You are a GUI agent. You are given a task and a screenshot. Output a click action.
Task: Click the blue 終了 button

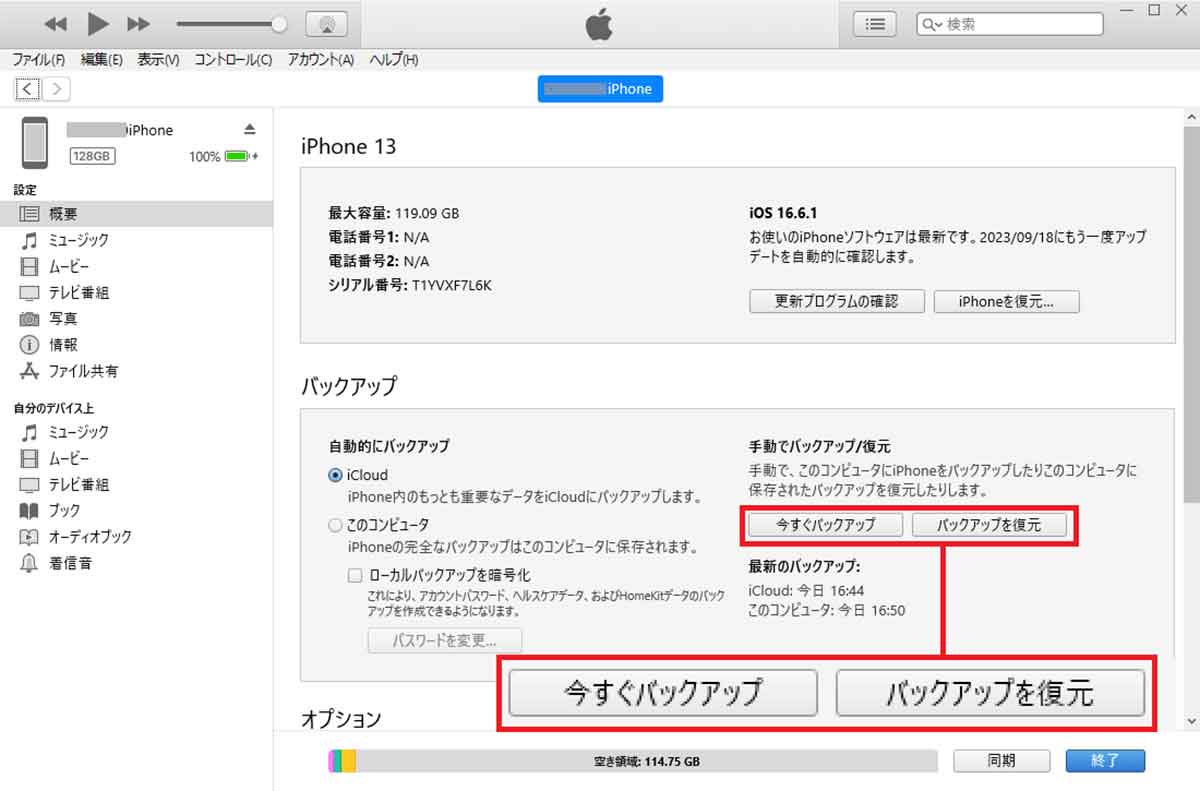click(x=1105, y=761)
